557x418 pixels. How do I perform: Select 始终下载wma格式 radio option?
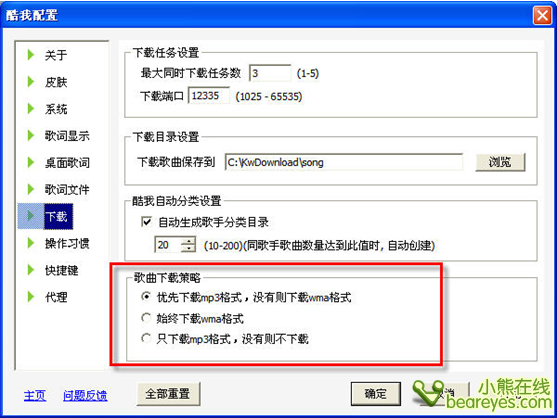click(x=146, y=317)
